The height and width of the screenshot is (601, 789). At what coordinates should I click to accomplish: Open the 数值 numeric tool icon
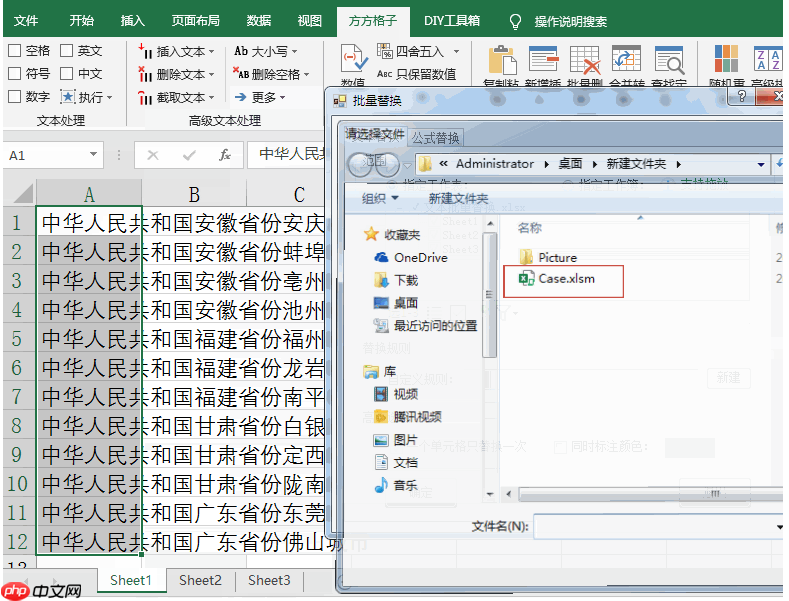(x=354, y=59)
